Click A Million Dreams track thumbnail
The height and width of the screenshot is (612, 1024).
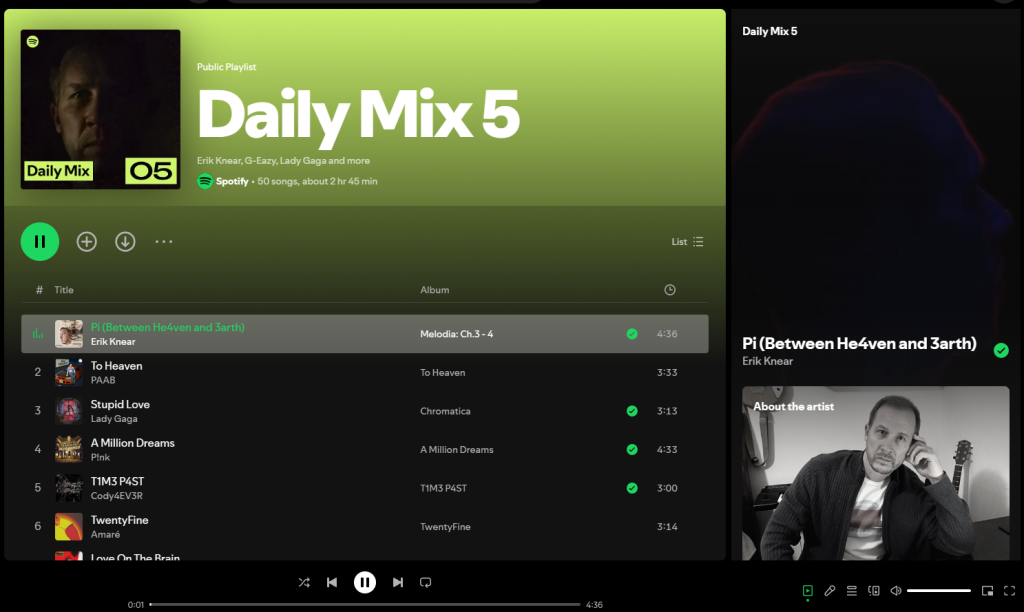click(69, 449)
